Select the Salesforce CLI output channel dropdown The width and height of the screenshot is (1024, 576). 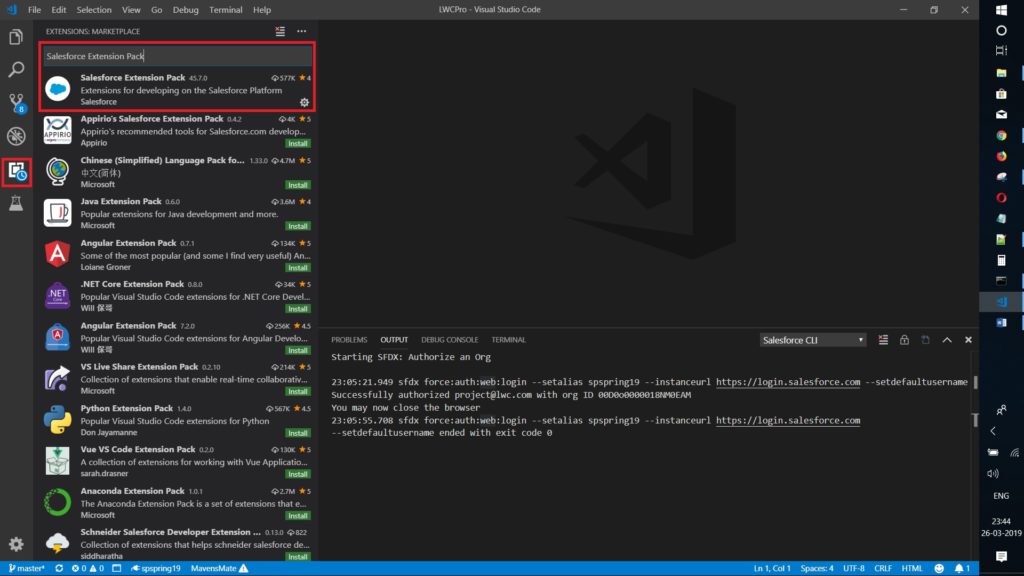[x=813, y=340]
